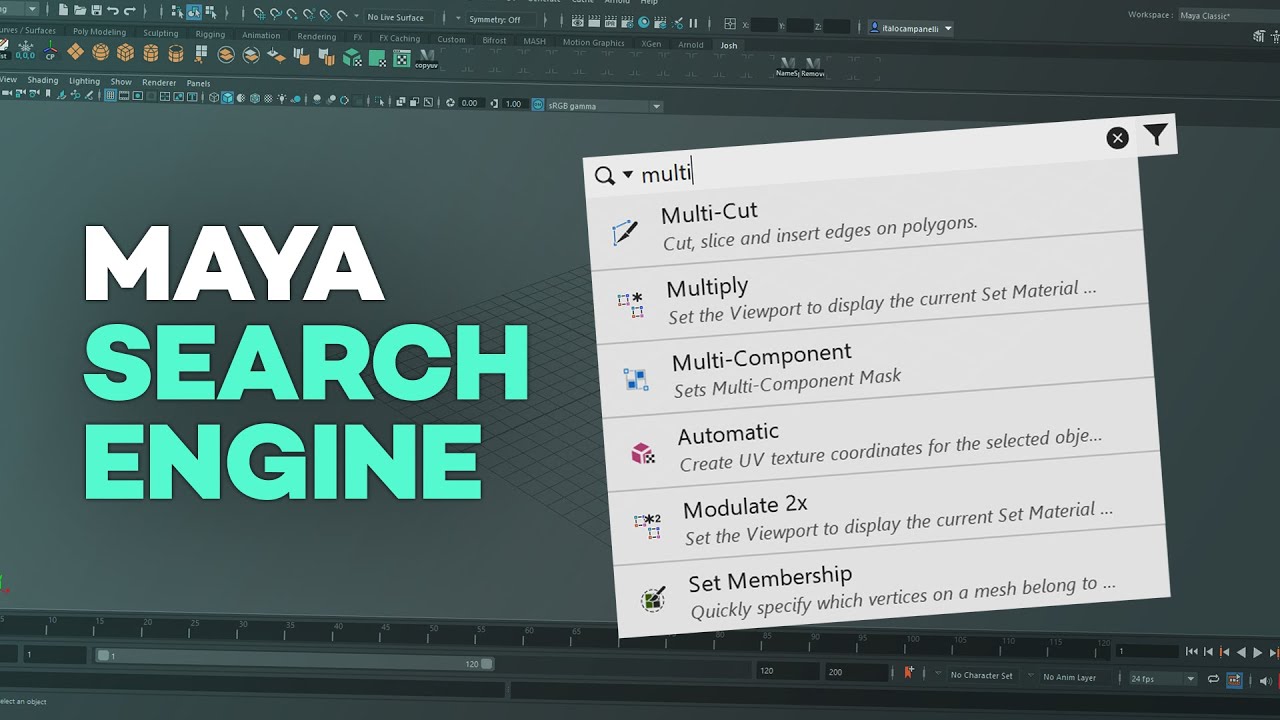
Task: Redo the action in the toolbar
Action: (130, 11)
